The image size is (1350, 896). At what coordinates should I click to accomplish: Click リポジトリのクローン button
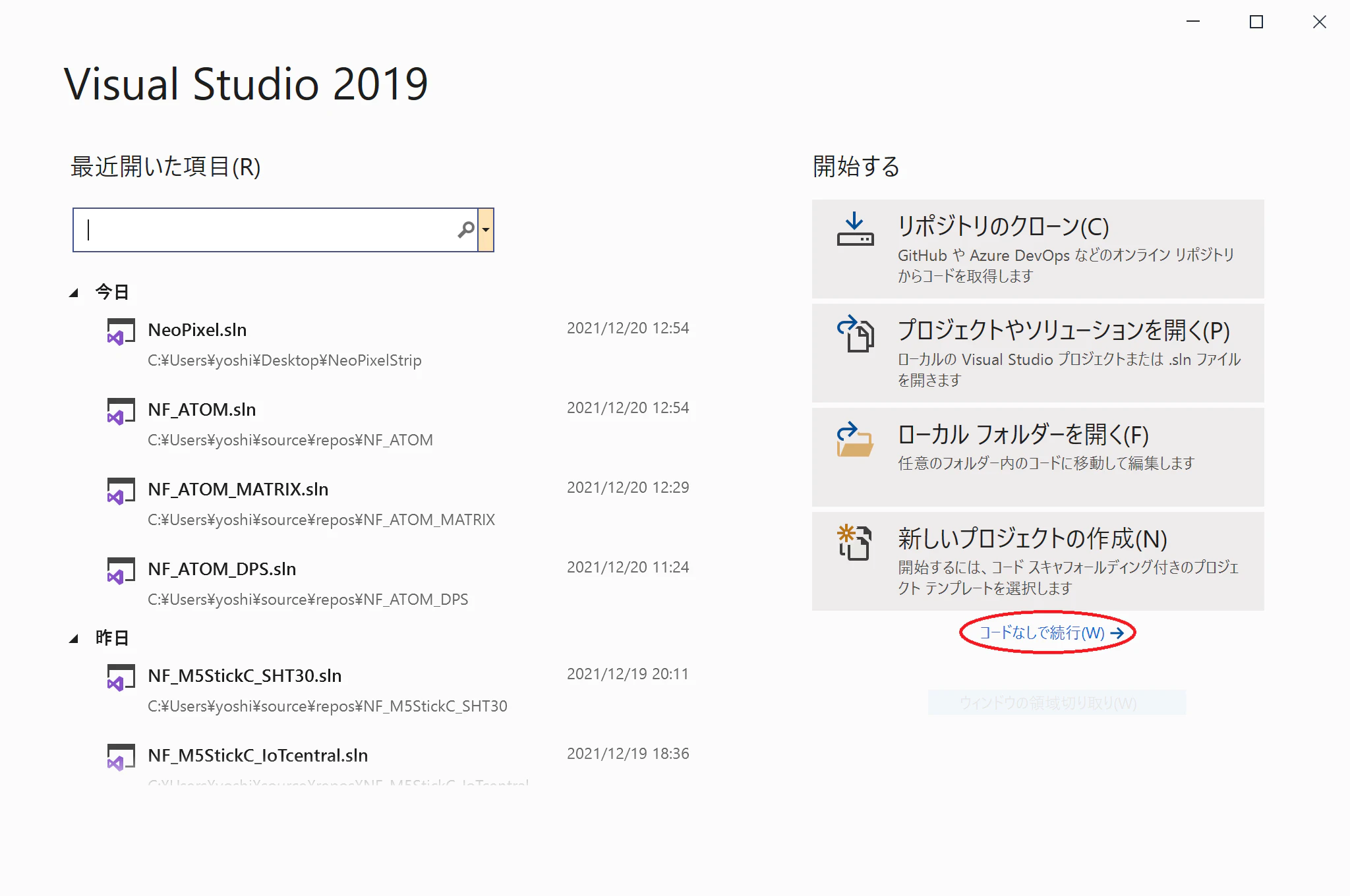(1038, 249)
